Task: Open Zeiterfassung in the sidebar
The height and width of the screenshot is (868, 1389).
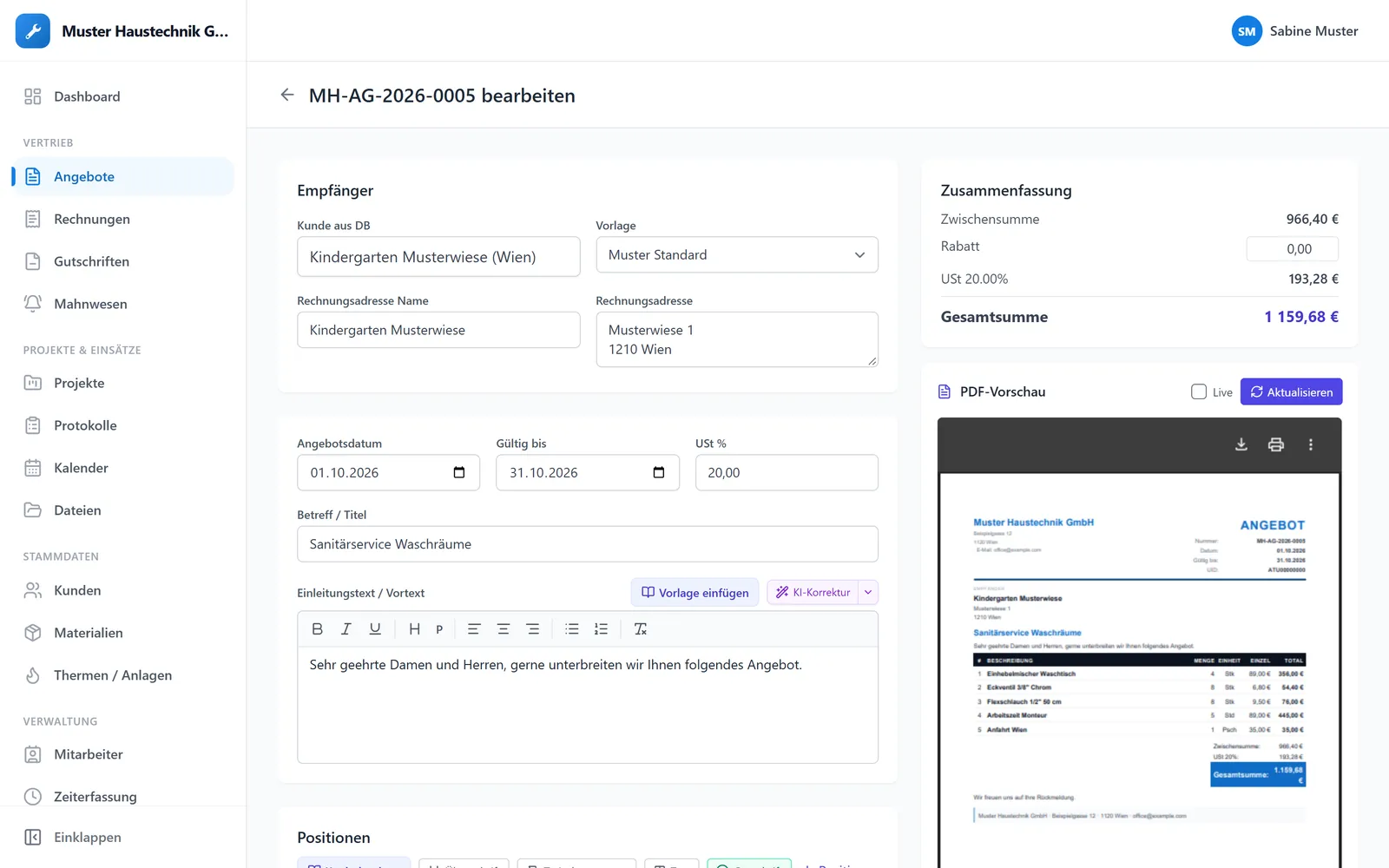Action: pyautogui.click(x=123, y=796)
